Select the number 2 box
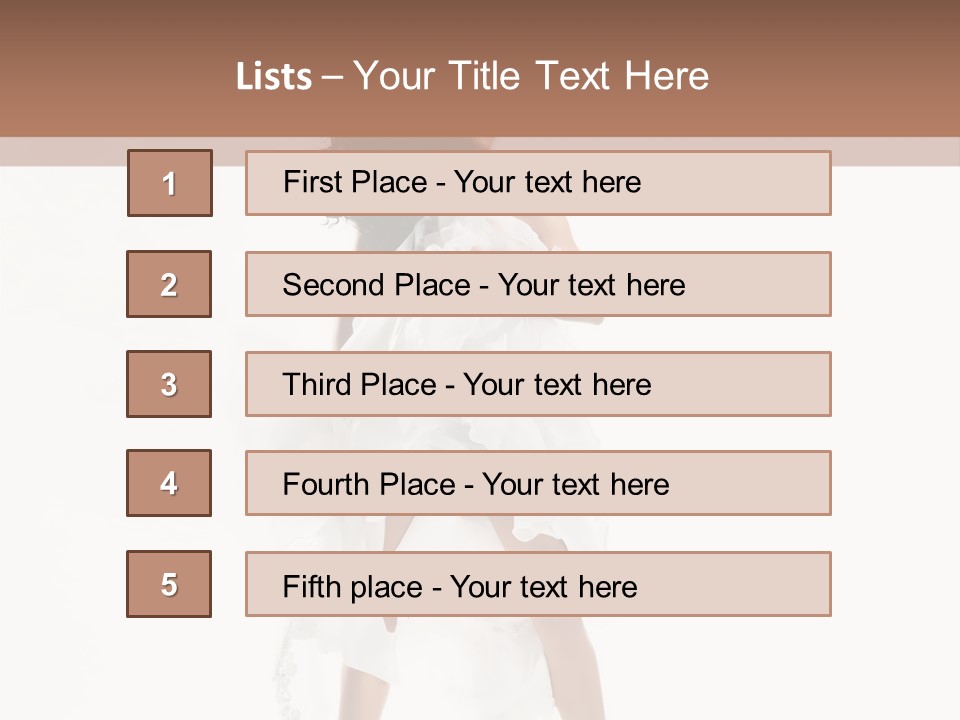This screenshot has height=720, width=960. coord(169,284)
